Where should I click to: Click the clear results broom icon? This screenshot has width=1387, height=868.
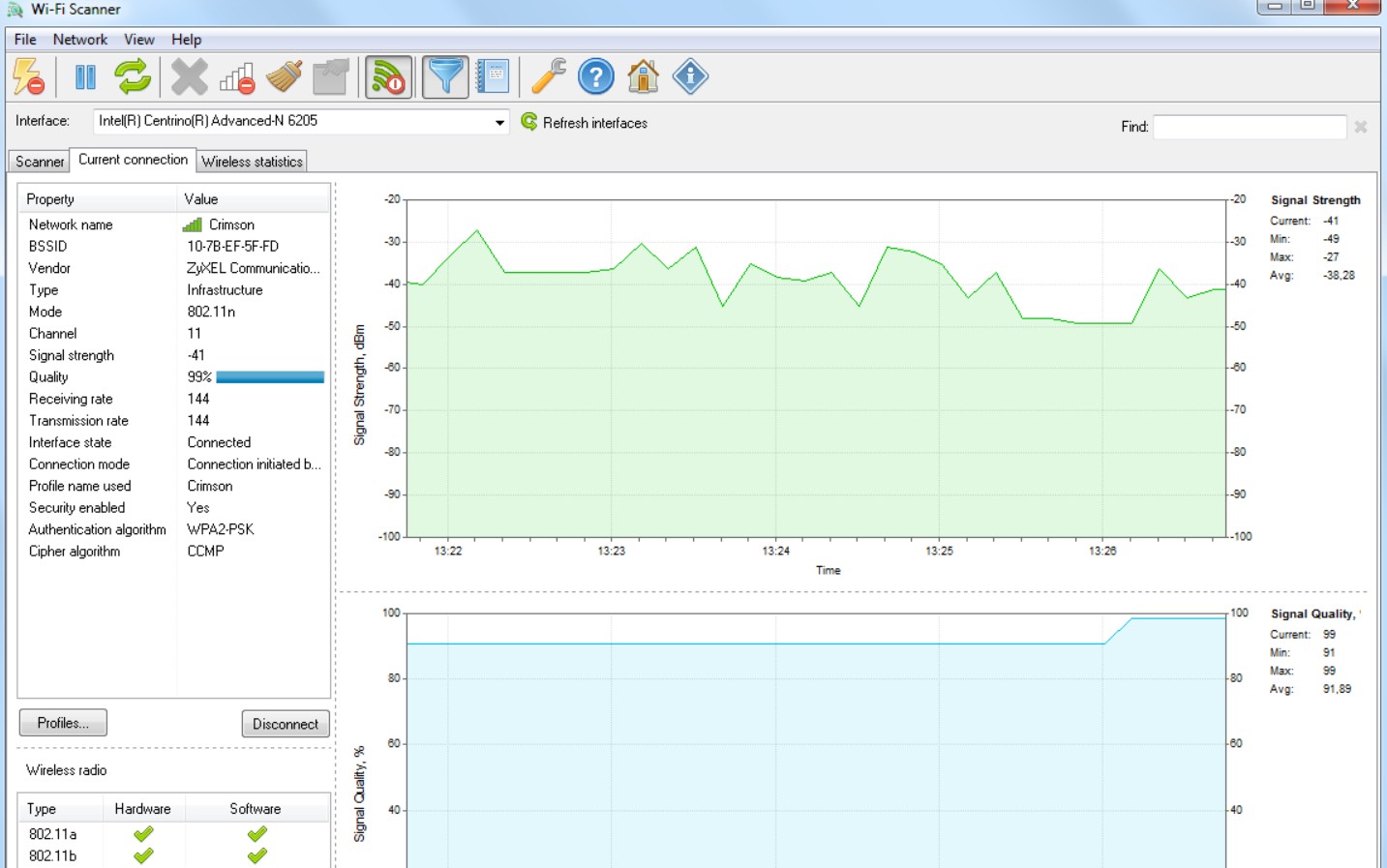tap(285, 77)
